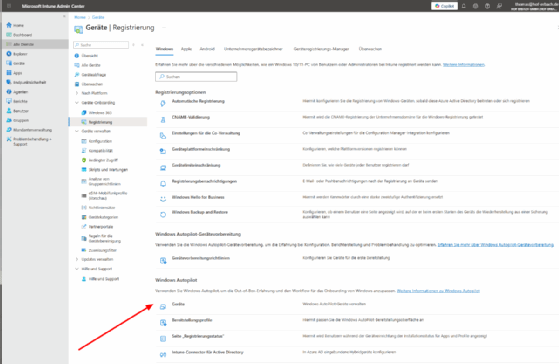Switch to the Android tab
The image size is (559, 364).
click(x=207, y=49)
